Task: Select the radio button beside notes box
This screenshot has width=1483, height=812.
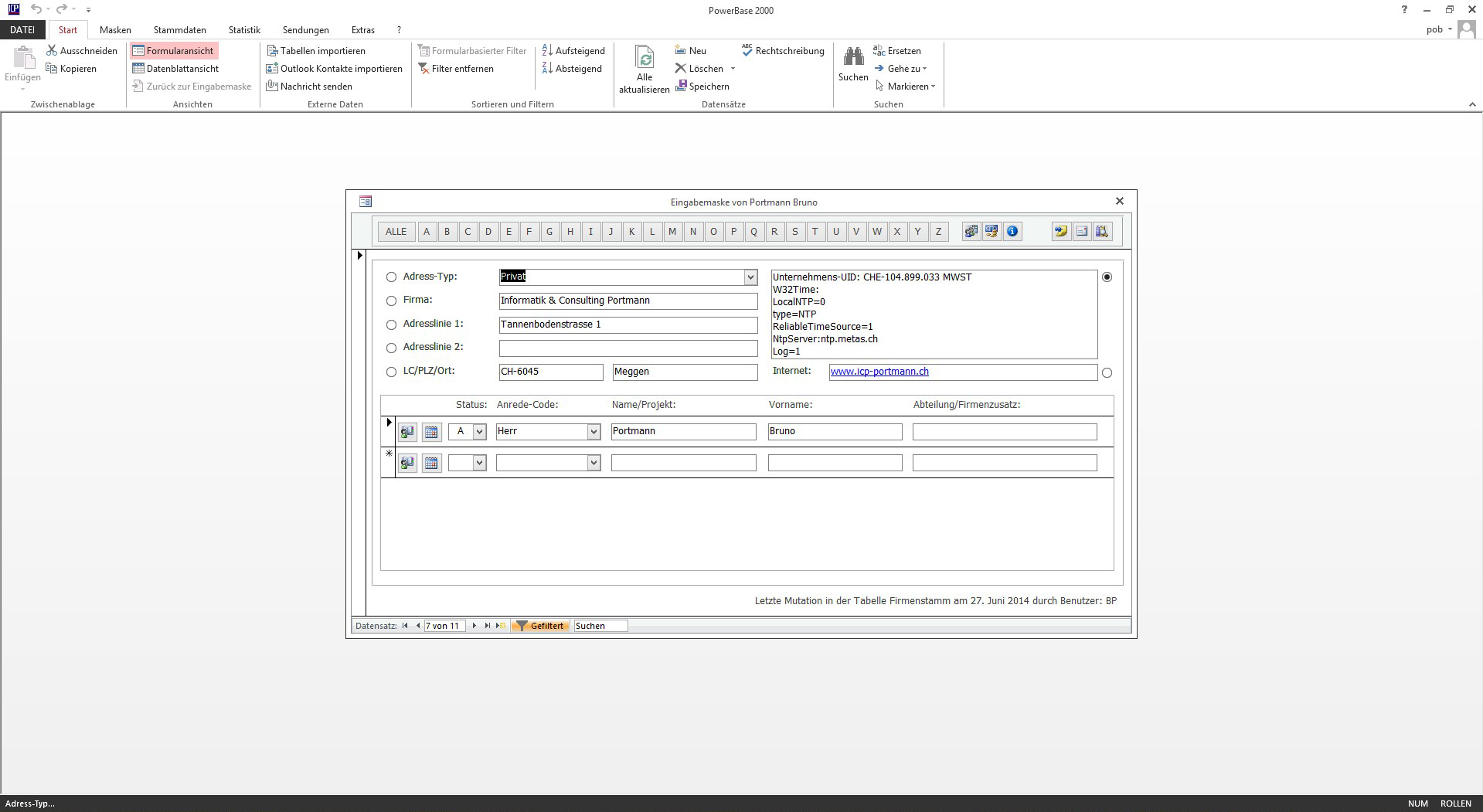Action: coord(1107,277)
